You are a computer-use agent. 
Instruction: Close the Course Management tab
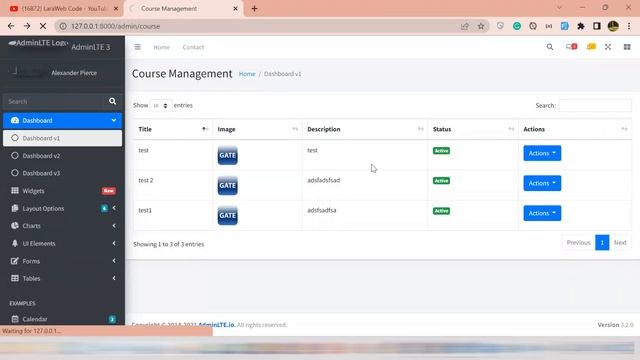click(x=235, y=8)
